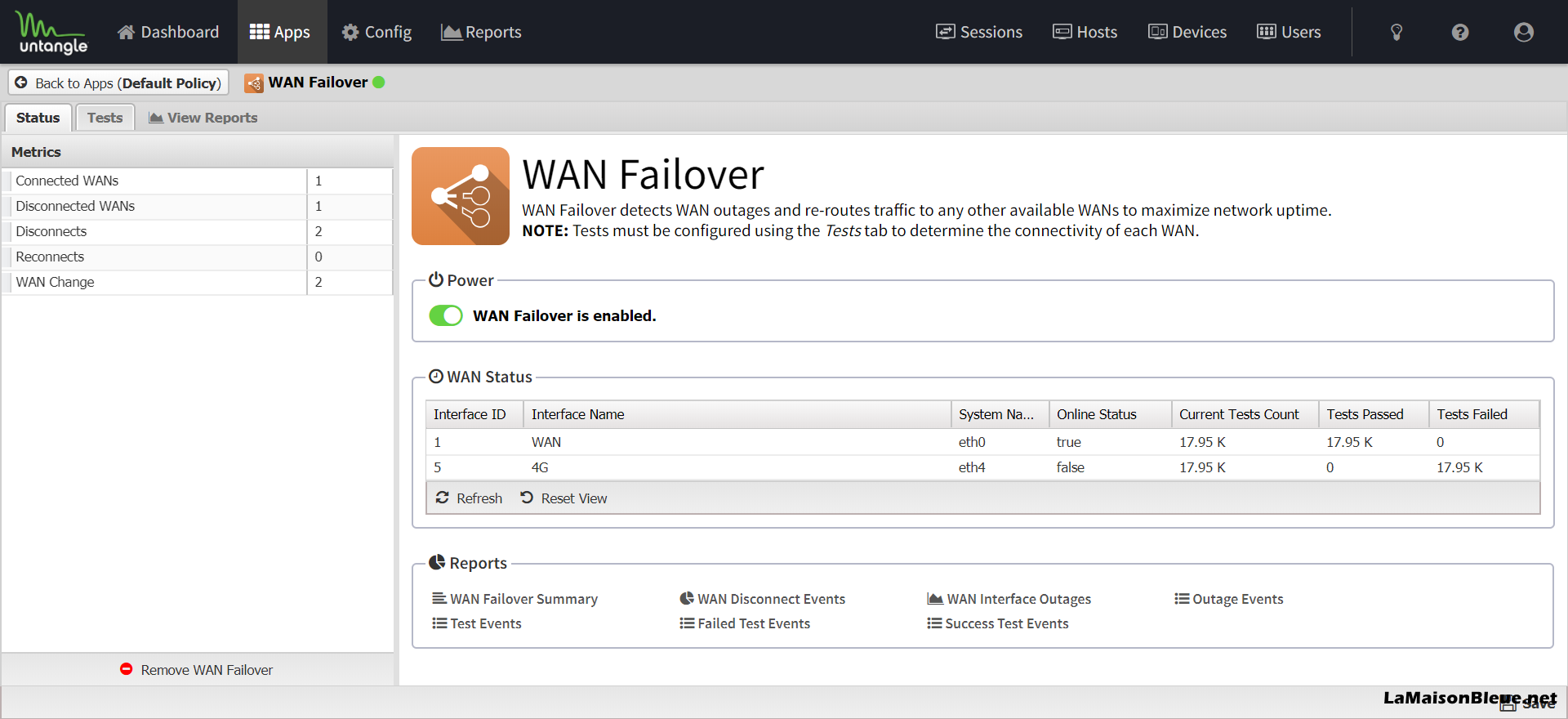
Task: Open the user account icon
Action: coord(1524,32)
